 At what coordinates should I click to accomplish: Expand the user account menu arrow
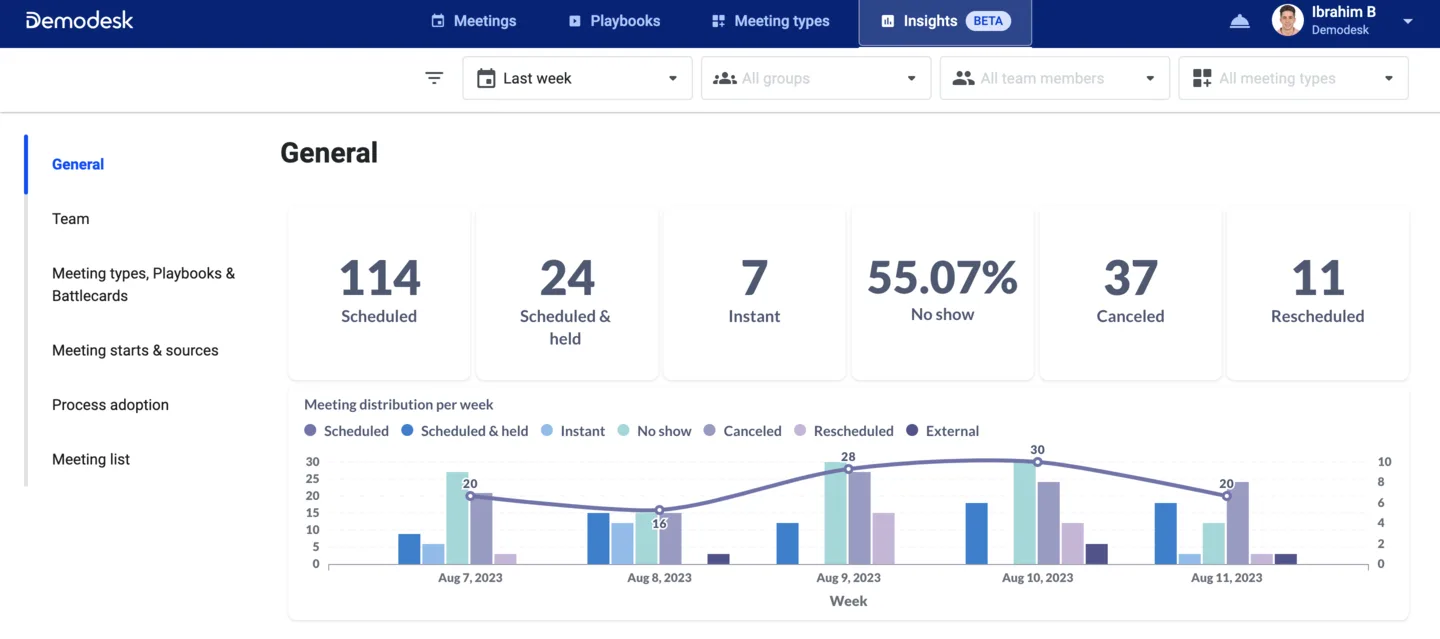click(1408, 21)
